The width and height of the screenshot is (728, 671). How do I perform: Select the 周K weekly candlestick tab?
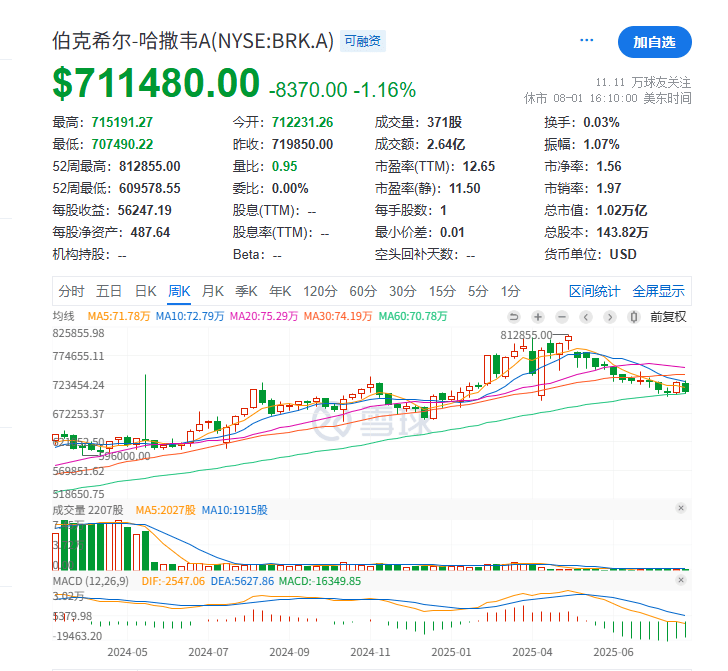click(x=179, y=291)
